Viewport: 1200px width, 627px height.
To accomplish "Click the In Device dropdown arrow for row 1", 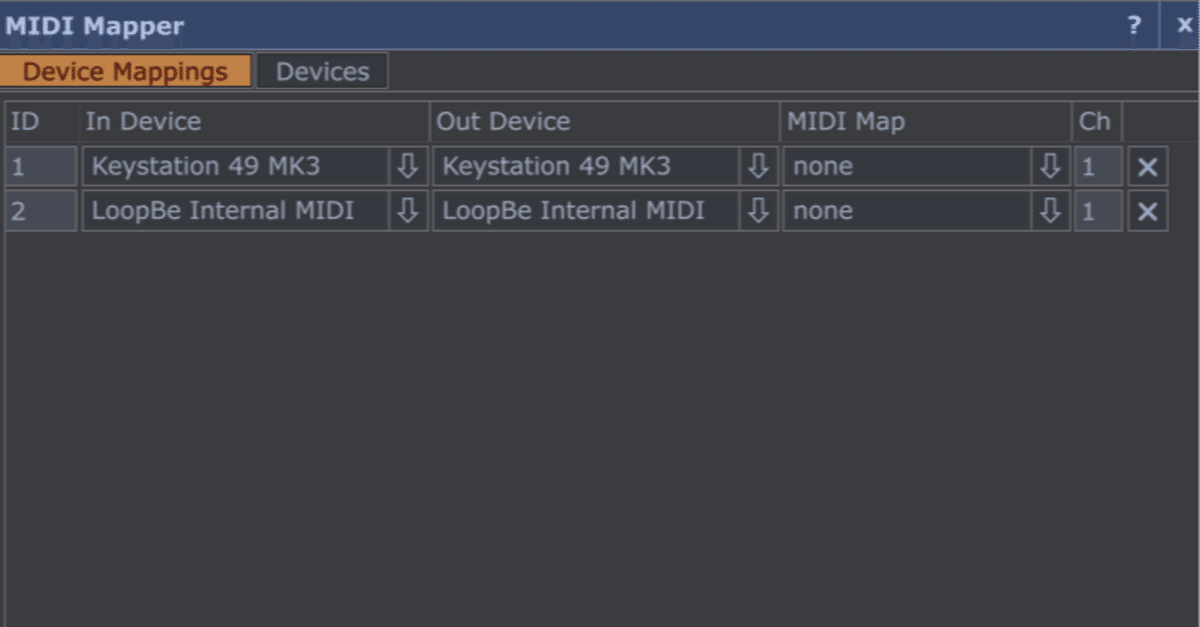I will pyautogui.click(x=407, y=166).
